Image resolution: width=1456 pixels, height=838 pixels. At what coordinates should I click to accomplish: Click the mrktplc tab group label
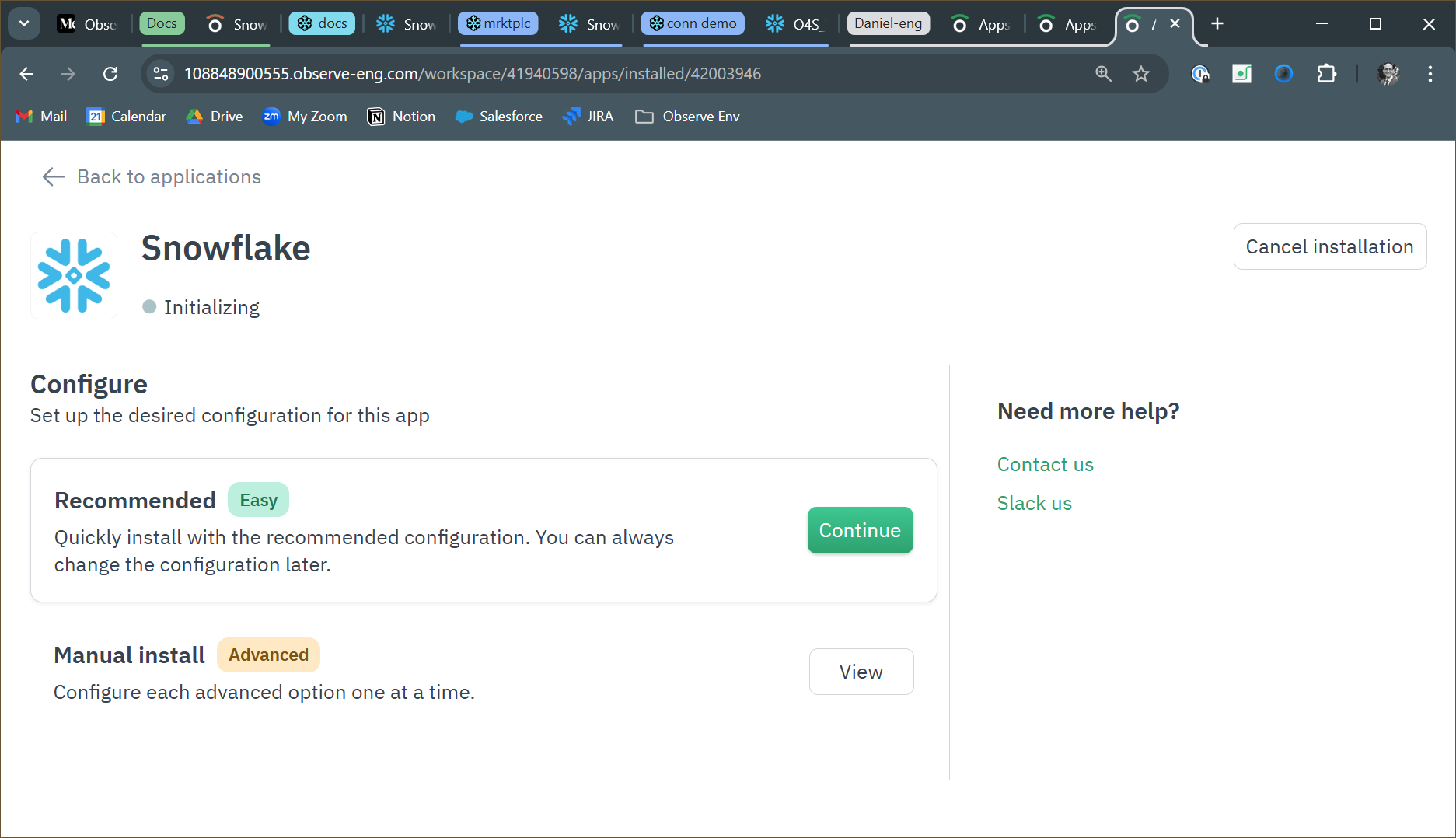498,23
